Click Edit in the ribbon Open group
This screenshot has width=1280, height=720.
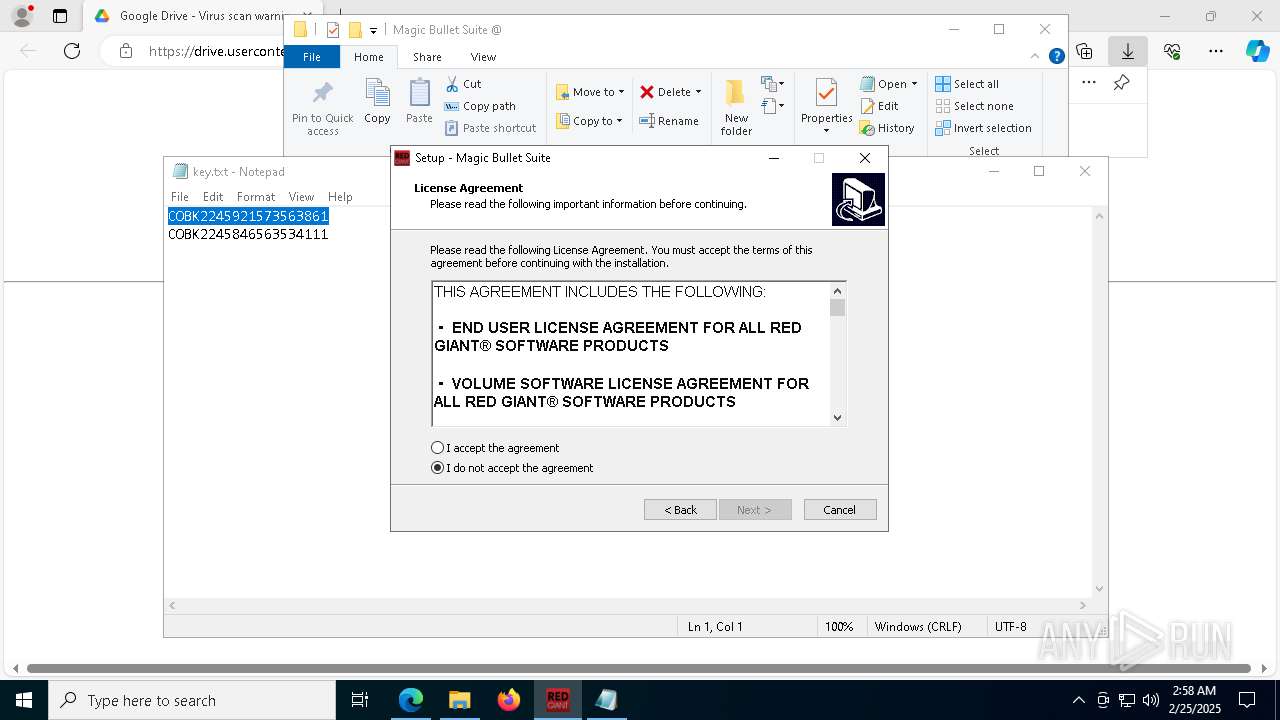[x=880, y=106]
